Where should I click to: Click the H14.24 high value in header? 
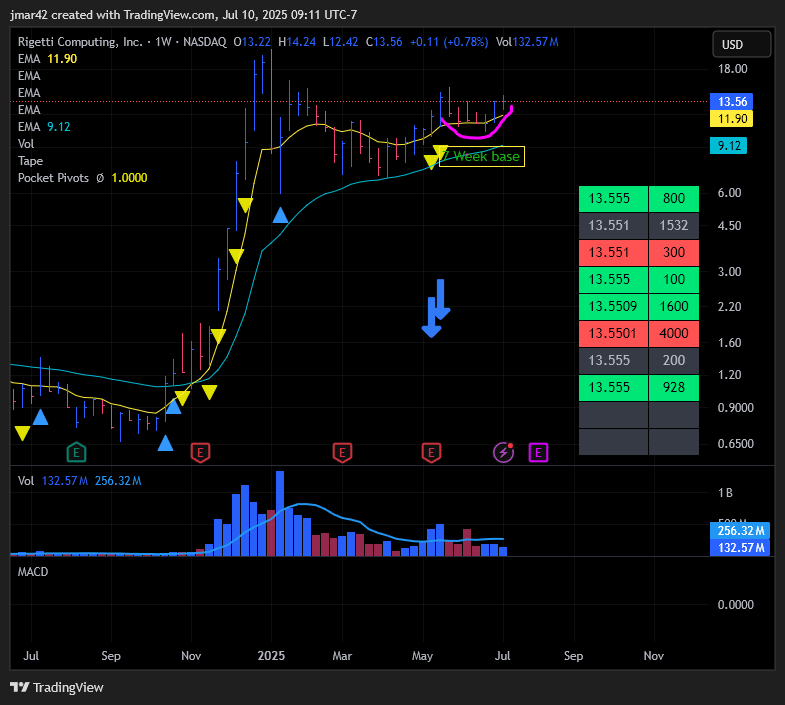297,42
